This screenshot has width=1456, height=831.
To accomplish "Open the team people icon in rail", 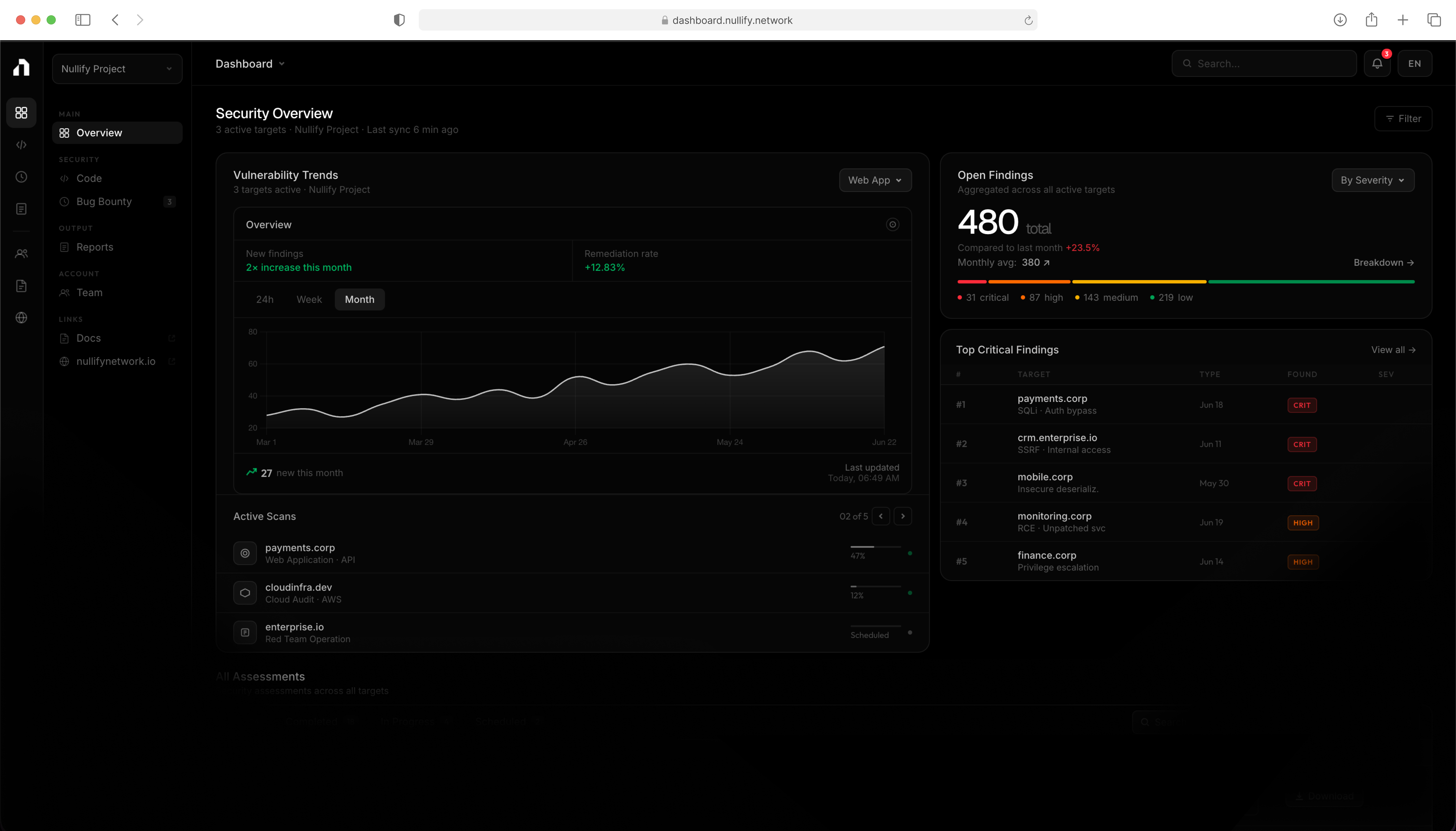I will 21,253.
